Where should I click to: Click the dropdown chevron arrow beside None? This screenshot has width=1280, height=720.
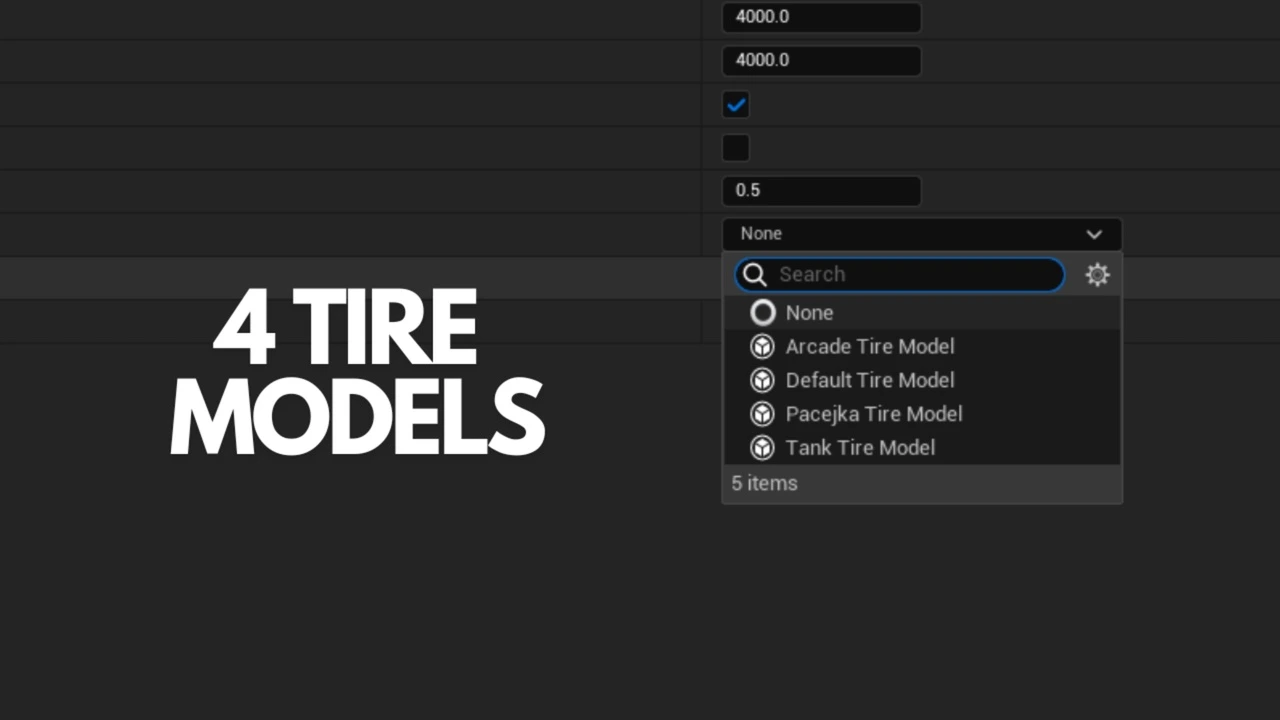(x=1094, y=235)
